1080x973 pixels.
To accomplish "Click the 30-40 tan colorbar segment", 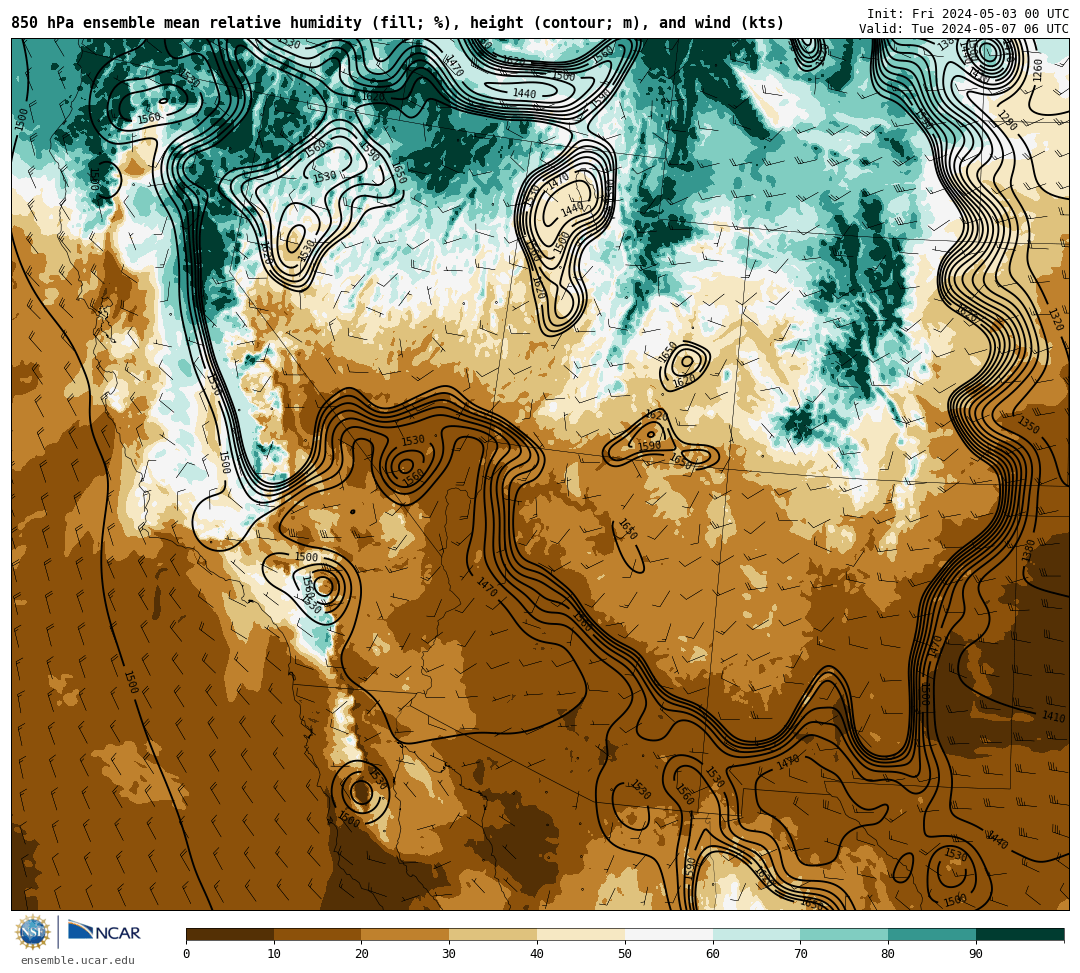I will click(x=493, y=934).
